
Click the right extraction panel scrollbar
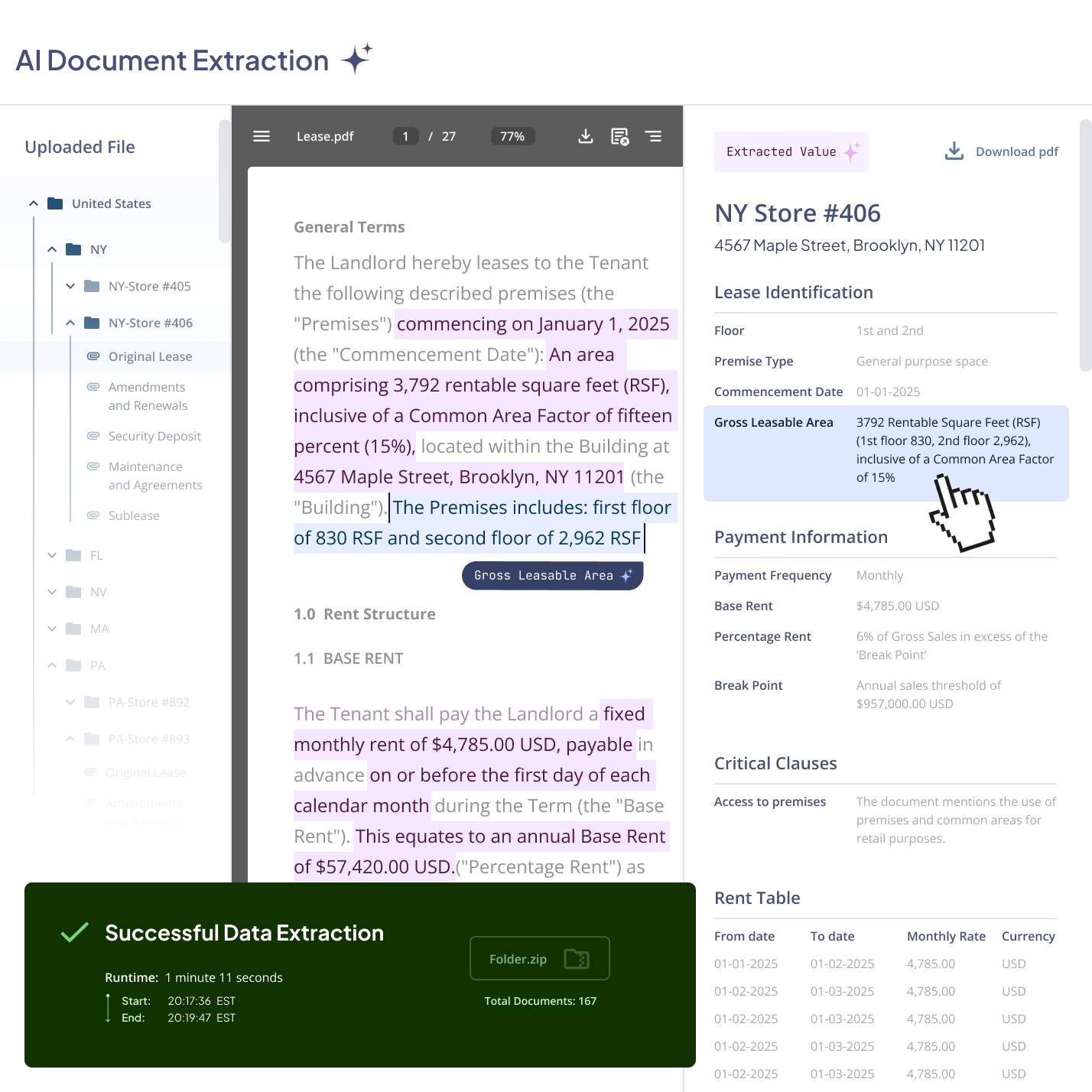click(x=1086, y=245)
